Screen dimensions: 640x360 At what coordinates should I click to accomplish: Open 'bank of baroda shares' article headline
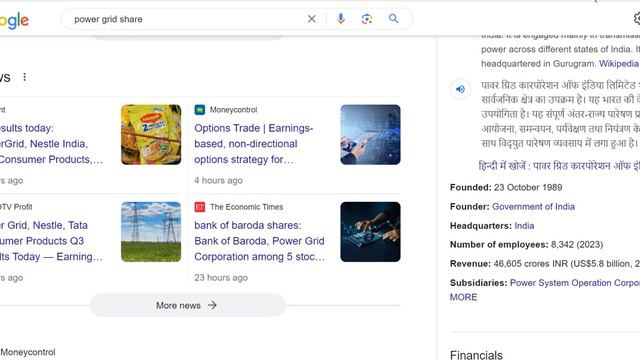(260, 241)
